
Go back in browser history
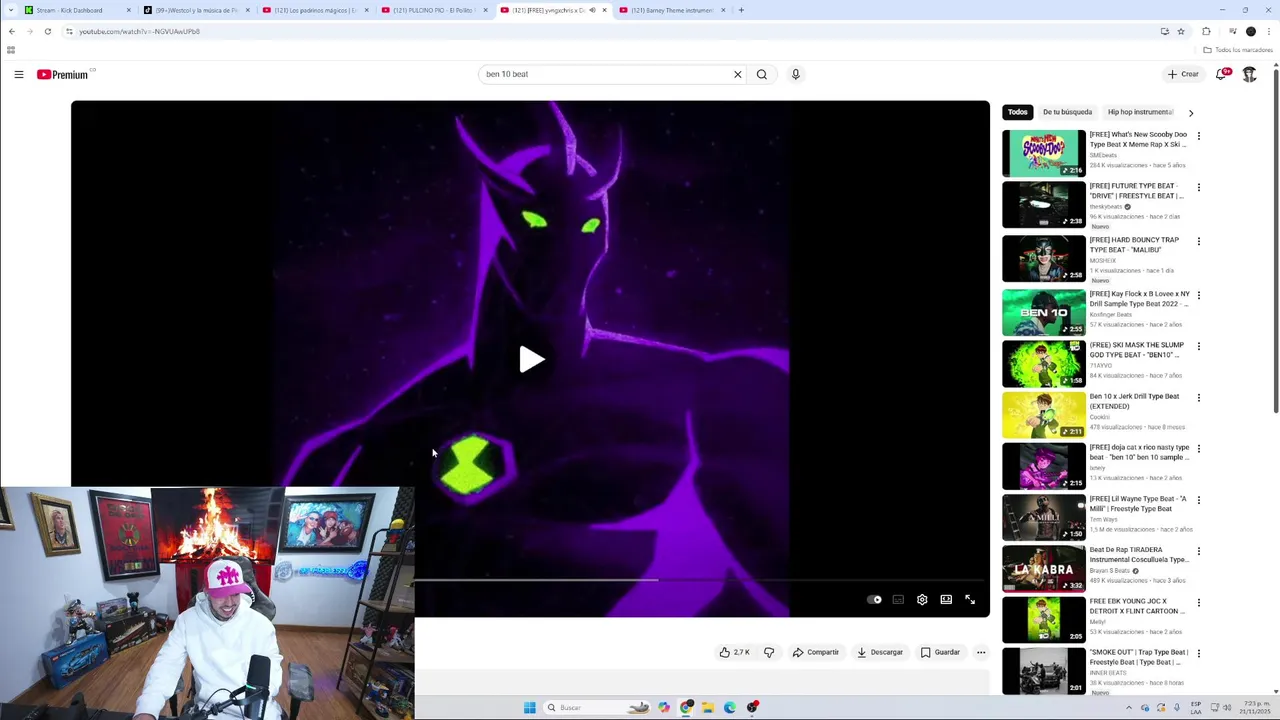click(11, 31)
